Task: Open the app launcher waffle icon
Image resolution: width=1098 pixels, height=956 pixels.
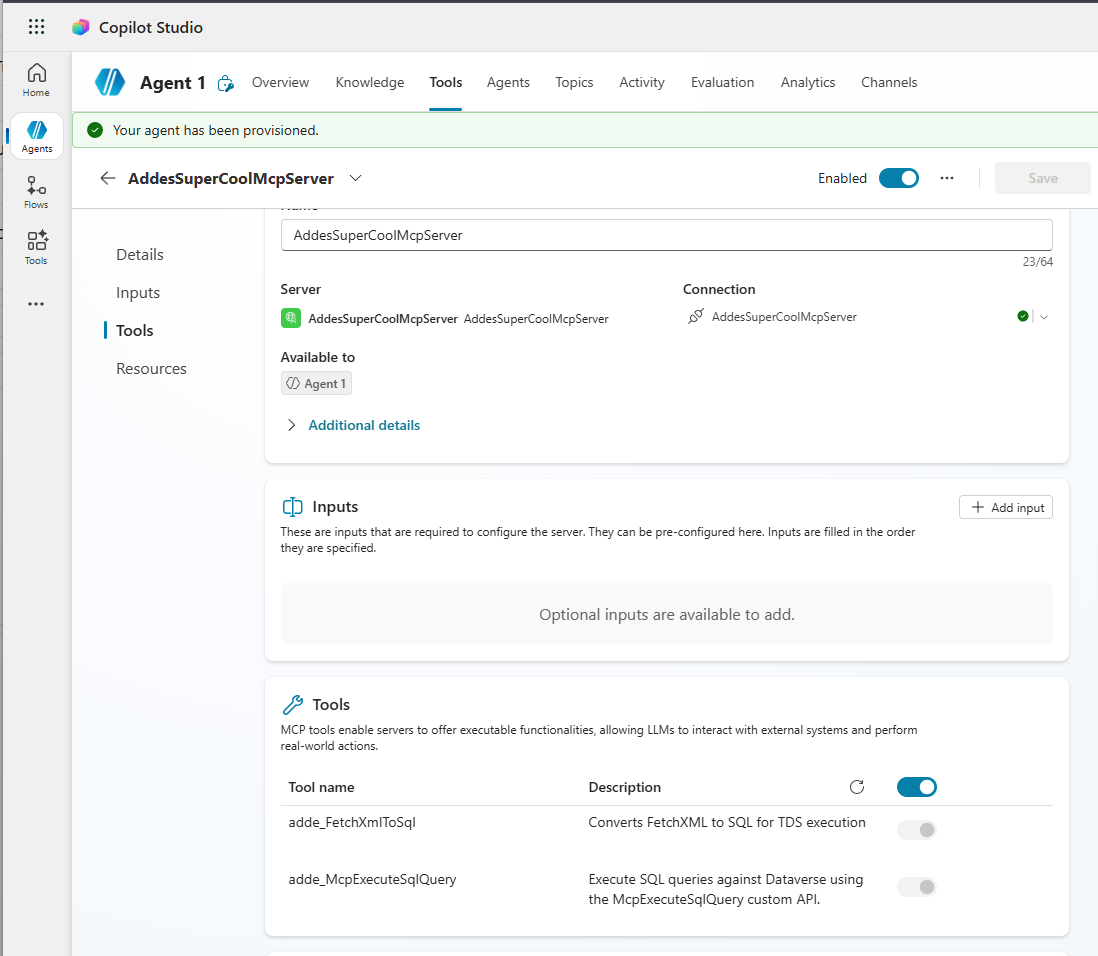Action: (36, 27)
